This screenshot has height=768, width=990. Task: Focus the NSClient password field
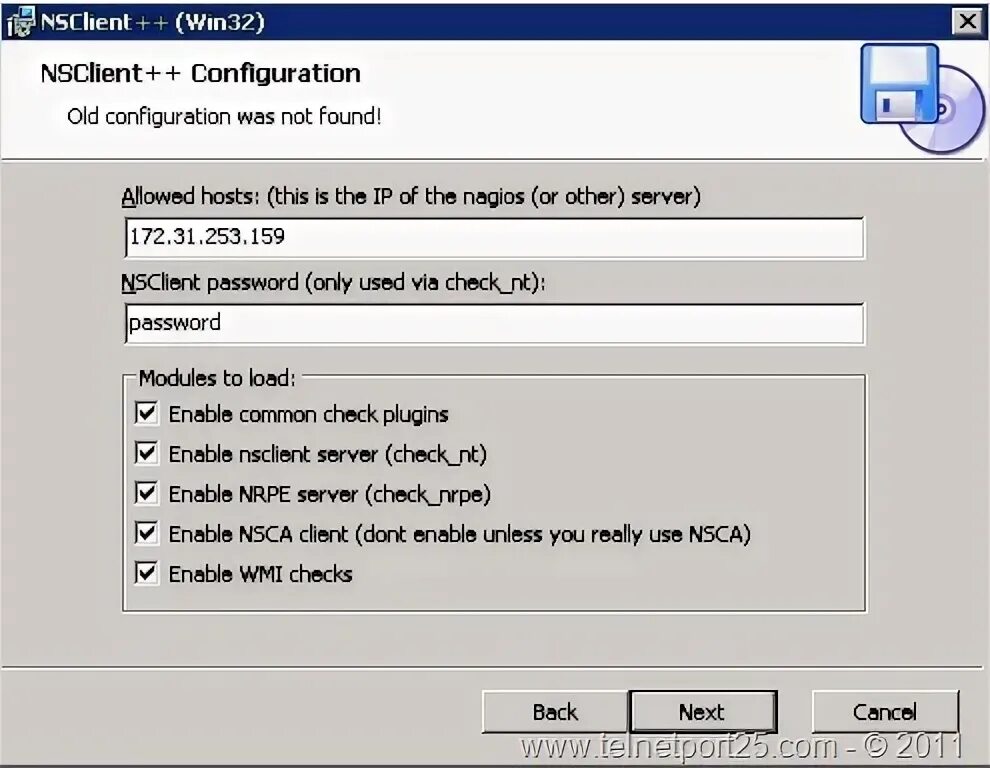(494, 323)
